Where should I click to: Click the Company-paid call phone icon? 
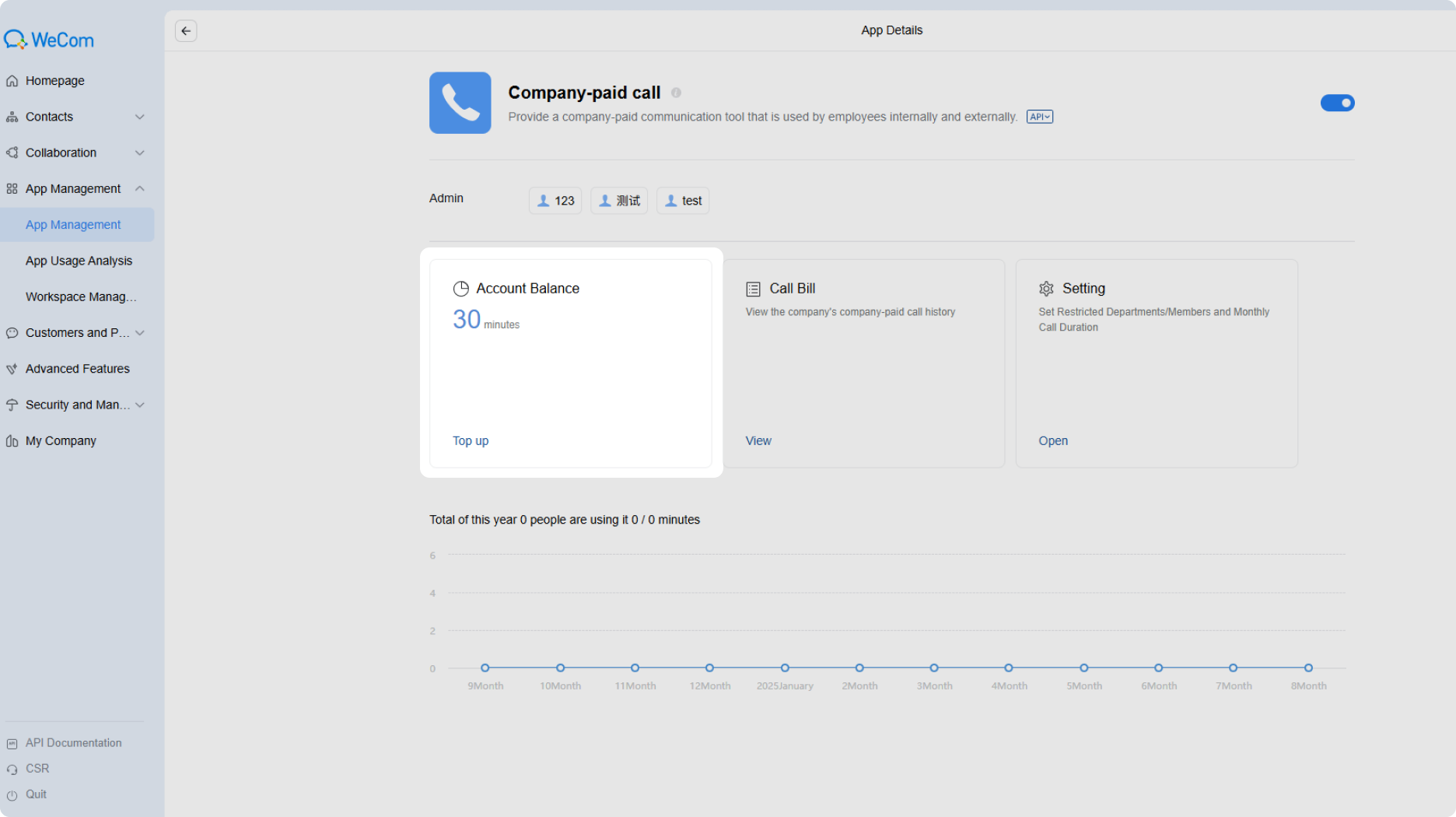coord(460,103)
